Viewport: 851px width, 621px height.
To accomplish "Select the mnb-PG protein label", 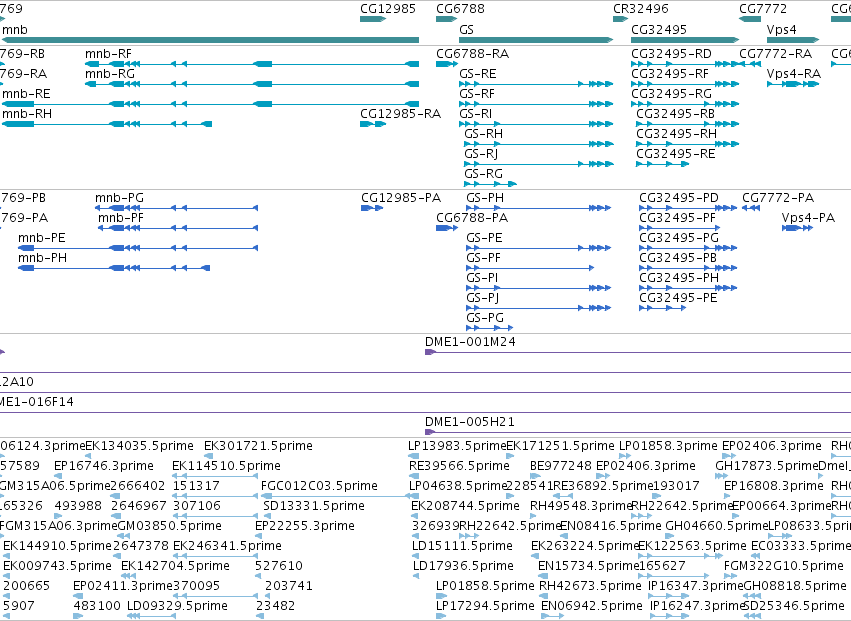I will pyautogui.click(x=119, y=198).
